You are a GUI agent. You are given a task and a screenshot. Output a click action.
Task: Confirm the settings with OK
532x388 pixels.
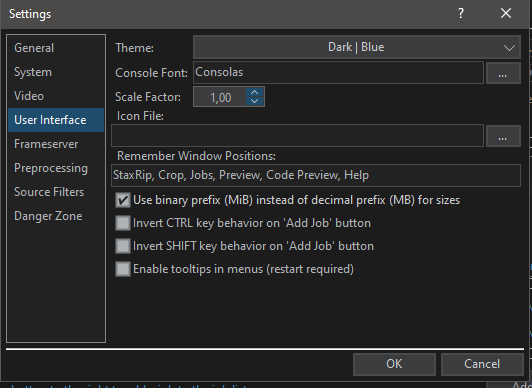click(x=394, y=364)
